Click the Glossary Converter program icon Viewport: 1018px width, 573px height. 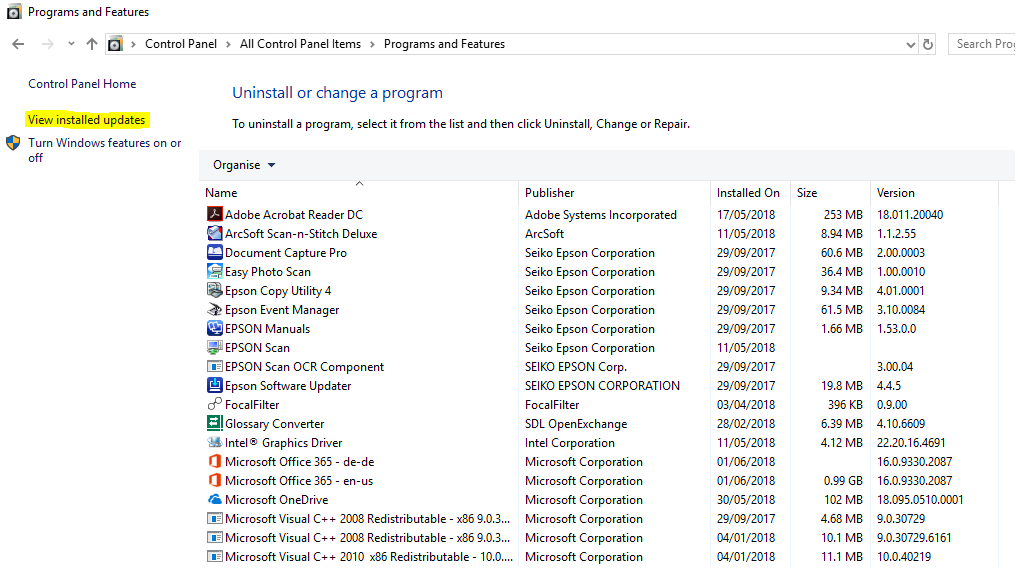tap(214, 423)
